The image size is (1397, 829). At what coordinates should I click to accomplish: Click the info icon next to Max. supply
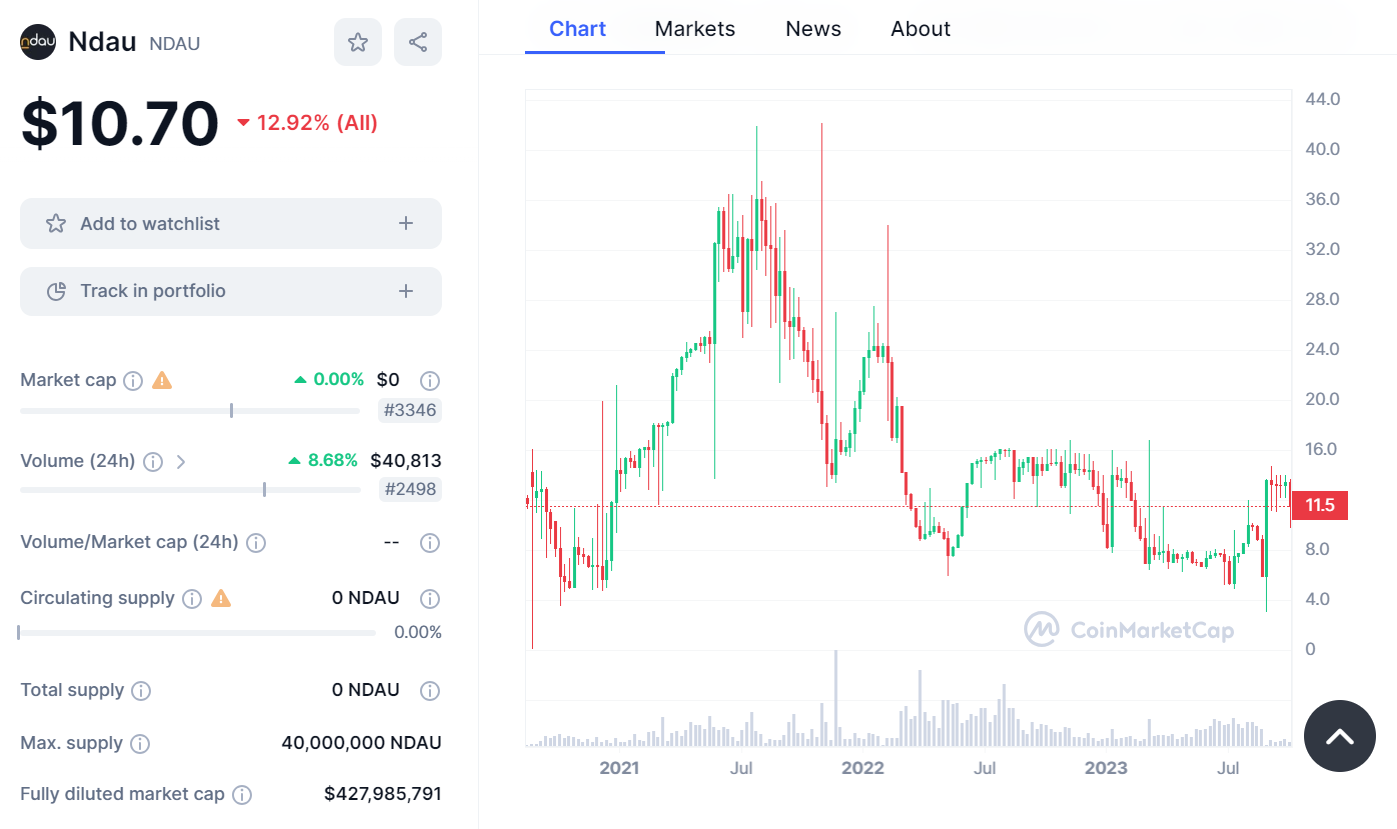click(140, 743)
